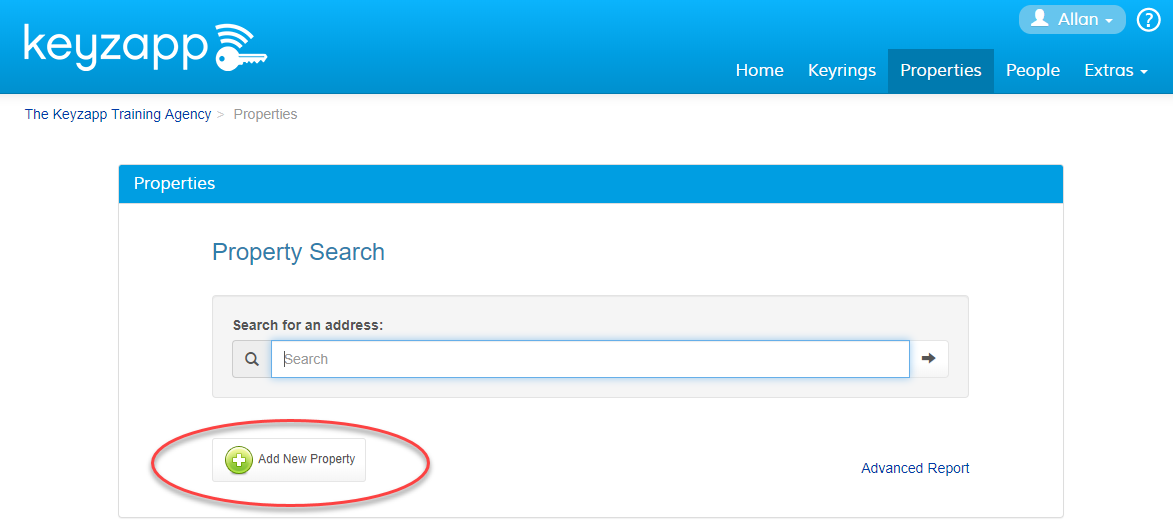Click the Property Search heading
1173x526 pixels.
tap(298, 252)
